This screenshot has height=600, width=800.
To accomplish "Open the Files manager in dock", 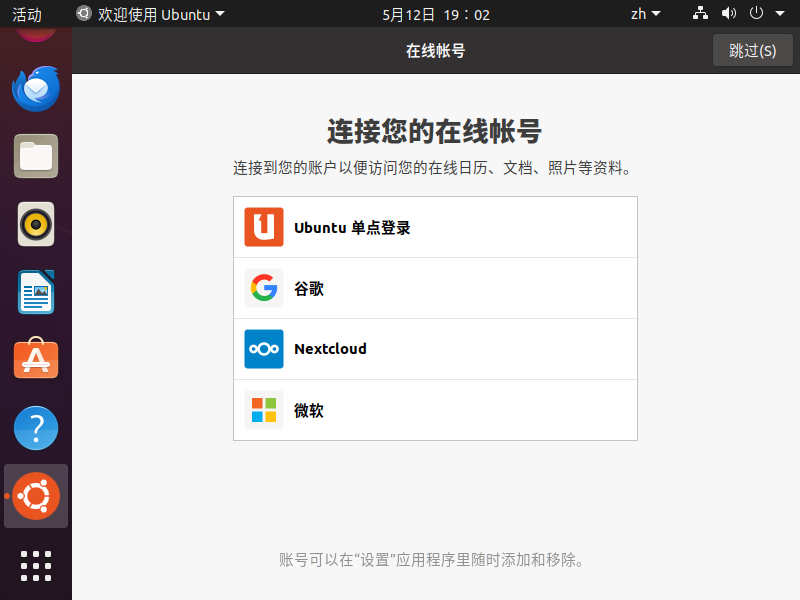I will 36,156.
